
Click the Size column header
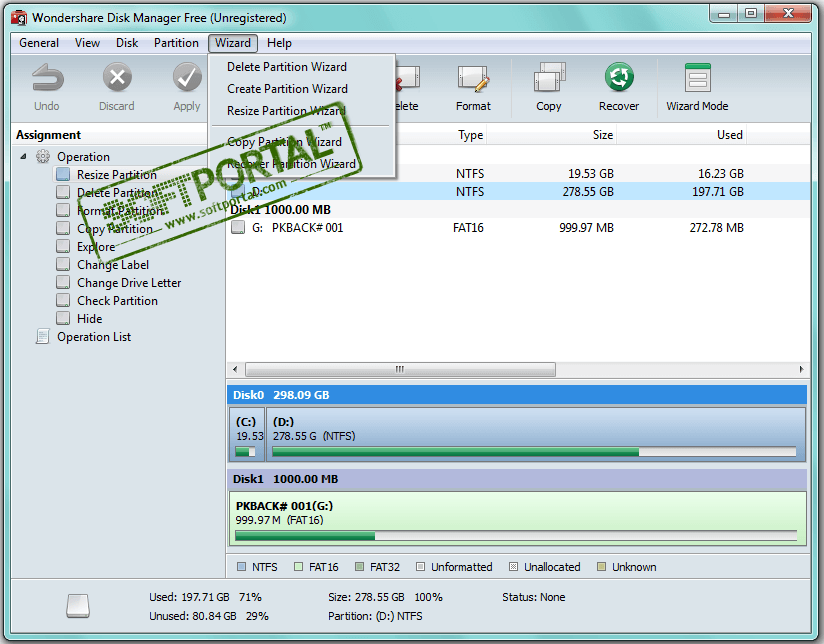point(603,135)
